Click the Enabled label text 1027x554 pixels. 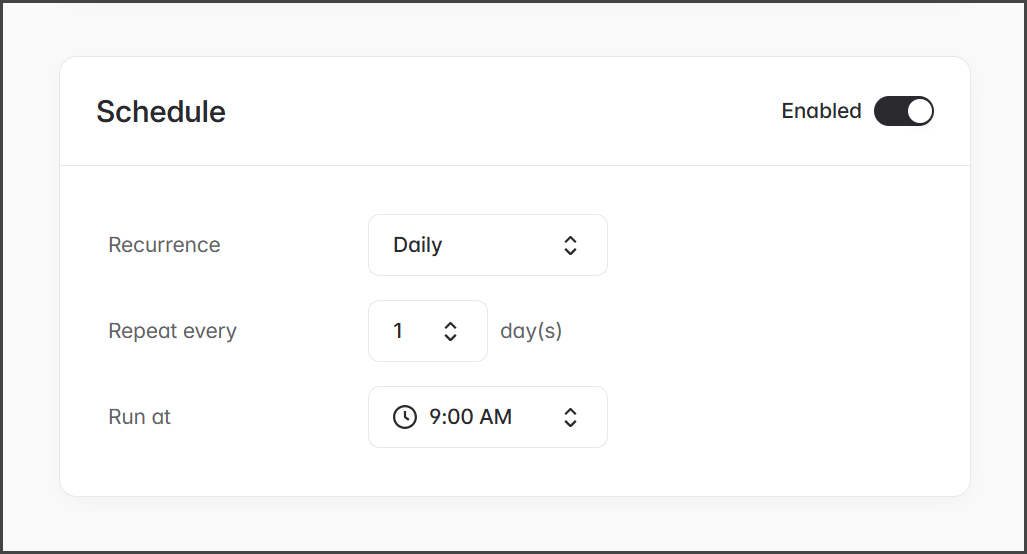tap(821, 111)
